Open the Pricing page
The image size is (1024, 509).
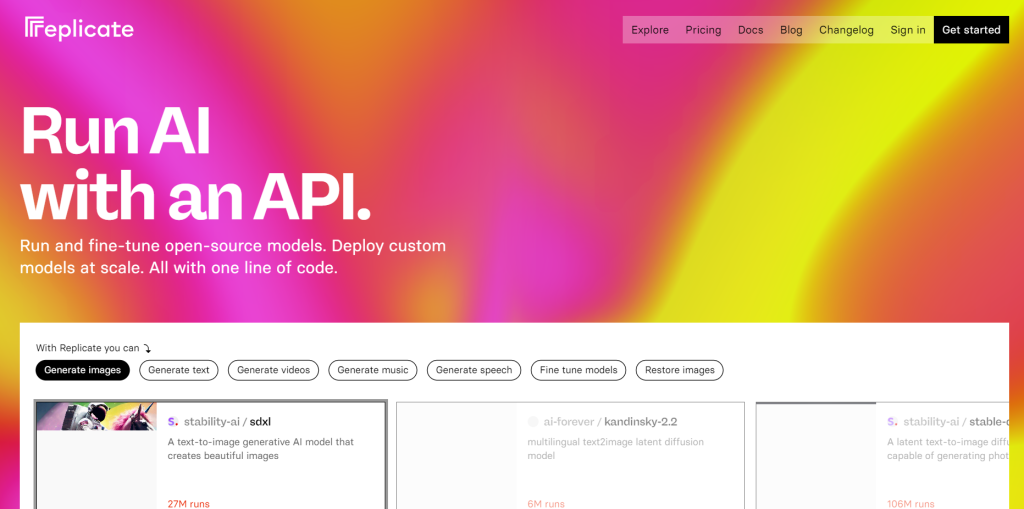(x=703, y=30)
